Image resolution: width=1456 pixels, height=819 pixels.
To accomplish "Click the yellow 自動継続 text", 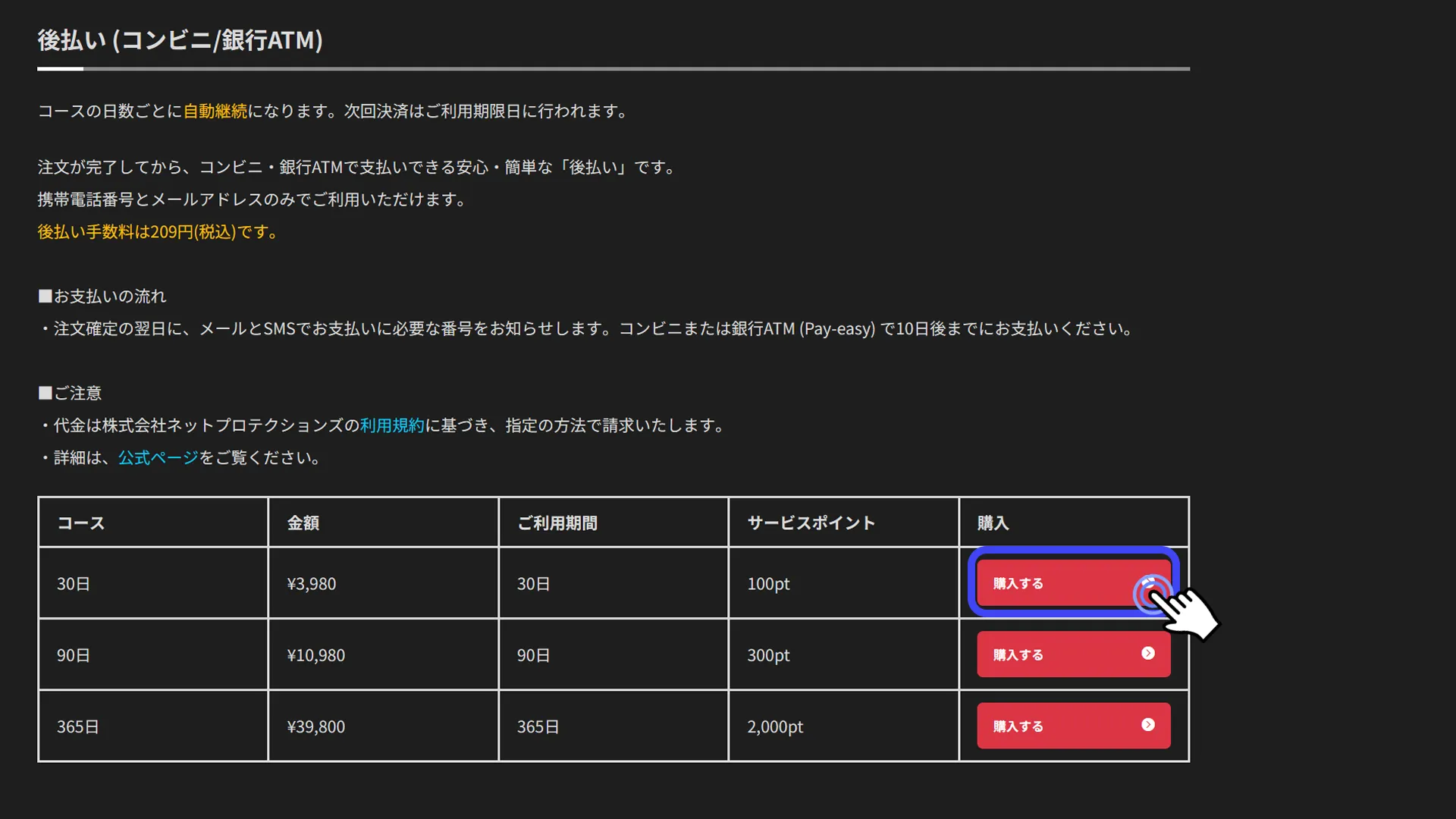I will (215, 111).
